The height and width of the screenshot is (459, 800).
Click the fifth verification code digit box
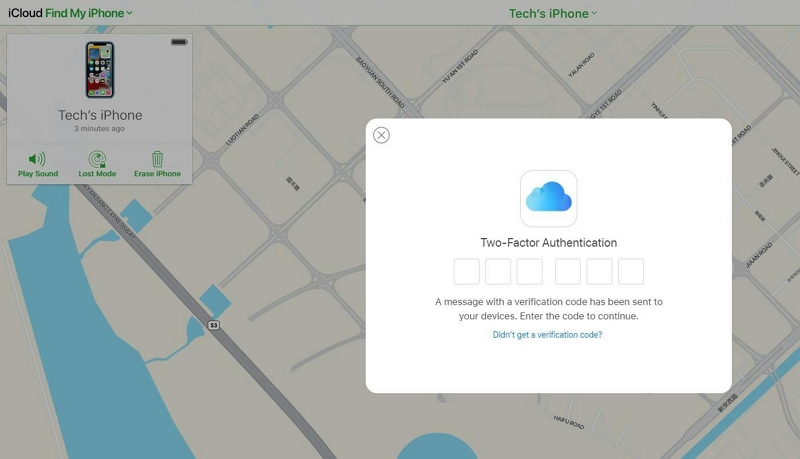(x=599, y=271)
